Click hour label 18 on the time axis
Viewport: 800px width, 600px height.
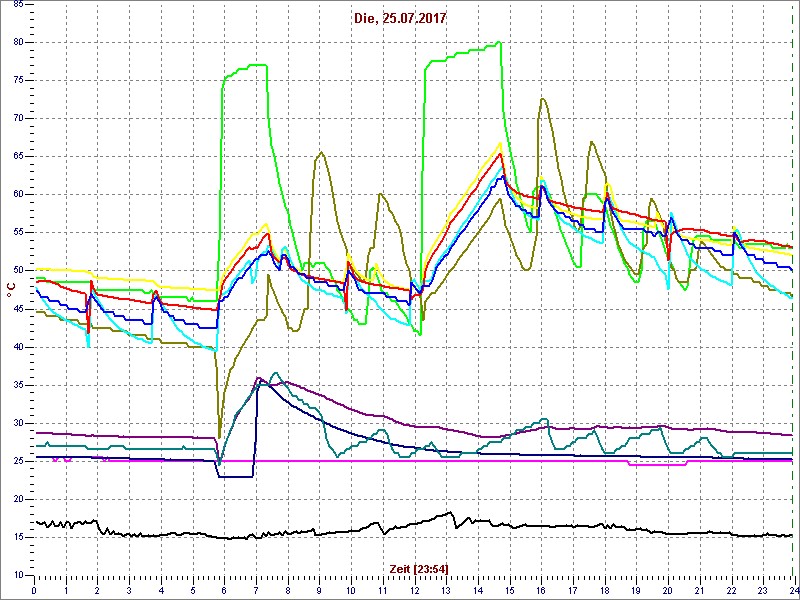tap(604, 590)
